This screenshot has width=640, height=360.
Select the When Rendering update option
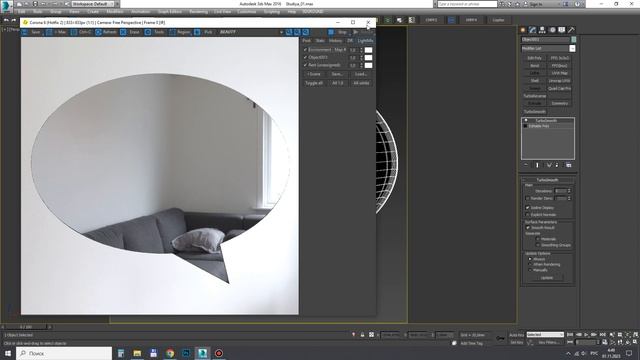pyautogui.click(x=530, y=264)
